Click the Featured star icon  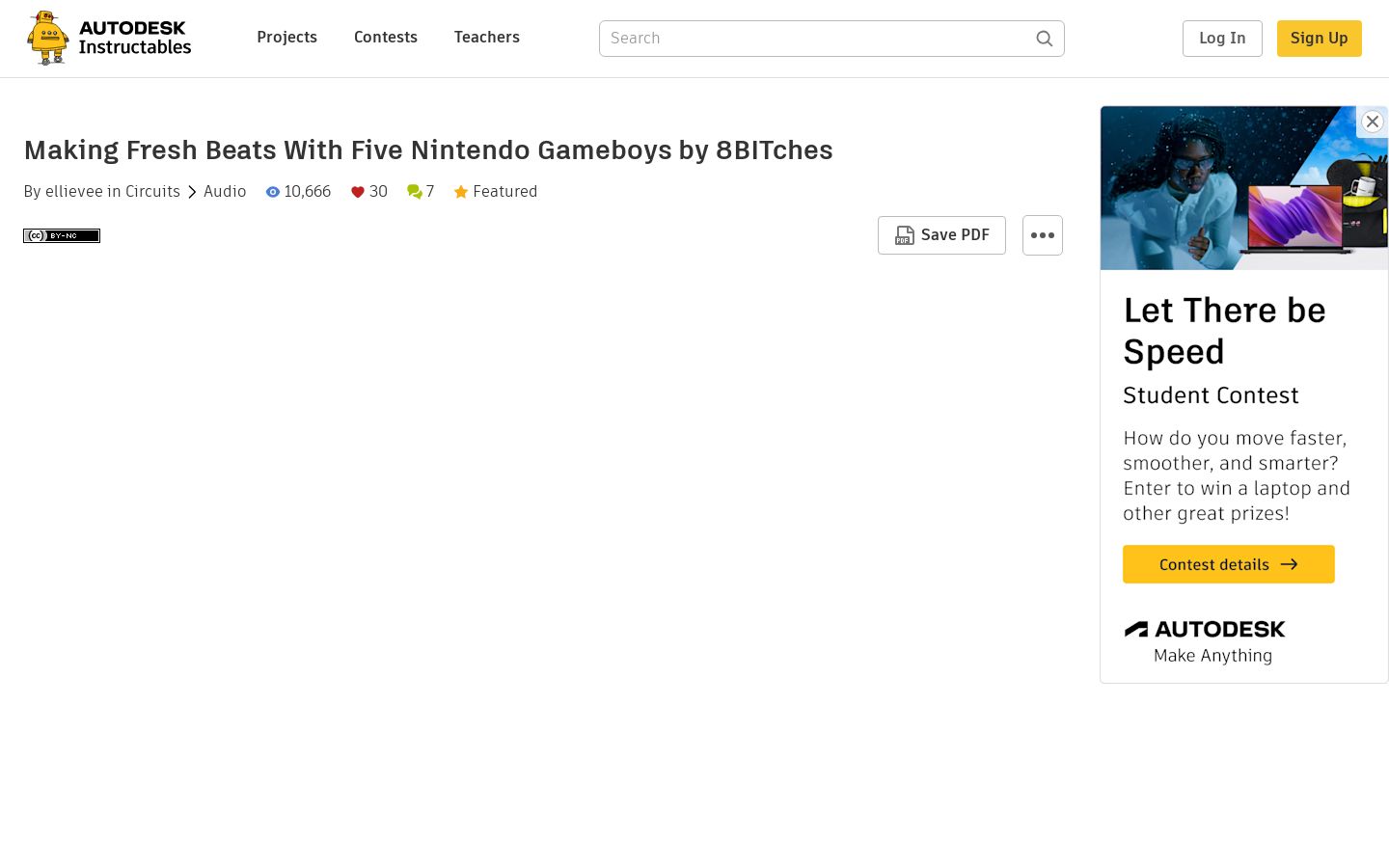pyautogui.click(x=461, y=192)
